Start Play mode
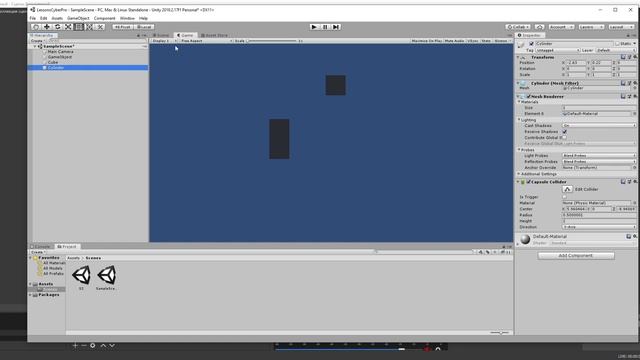This screenshot has height=360, width=640. pyautogui.click(x=314, y=27)
